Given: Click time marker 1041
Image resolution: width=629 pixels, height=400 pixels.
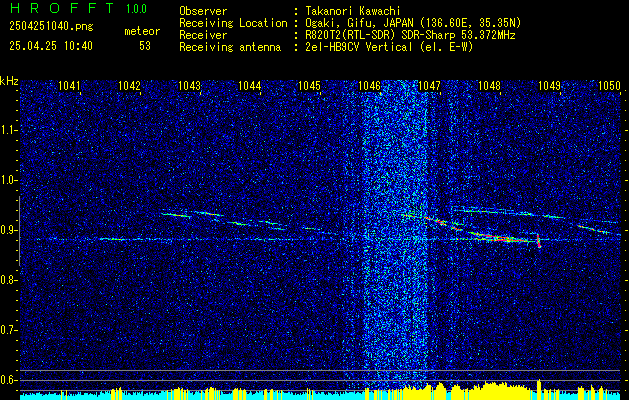Looking at the screenshot, I should pos(69,86).
